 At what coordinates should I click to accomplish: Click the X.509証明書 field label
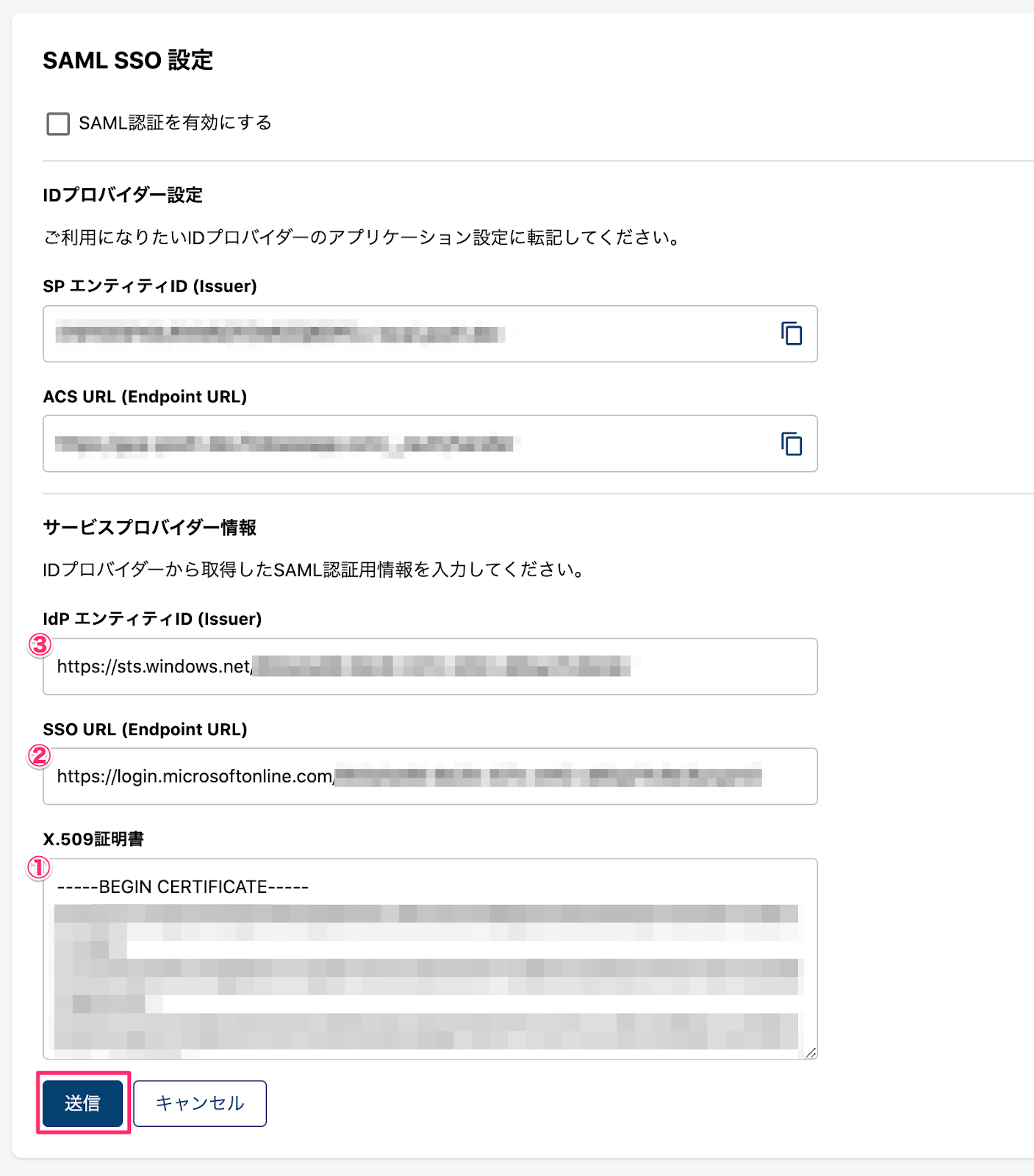93,839
